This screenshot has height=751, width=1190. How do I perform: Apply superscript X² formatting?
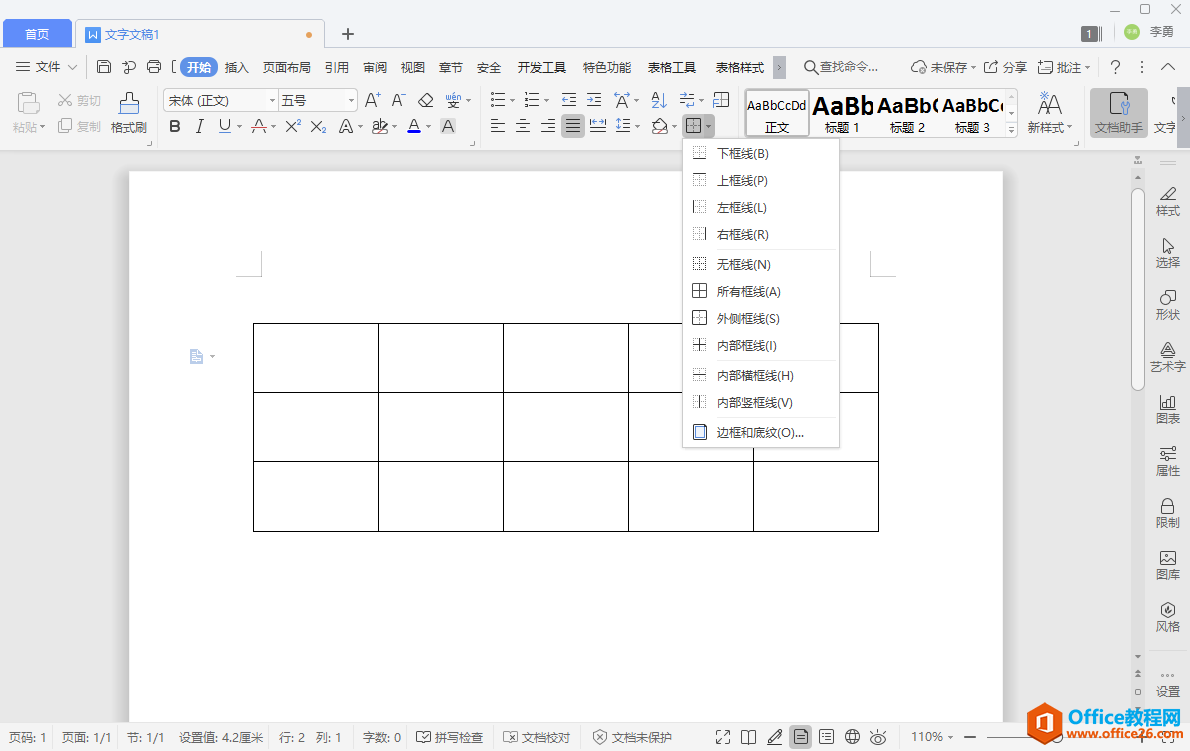pos(293,127)
